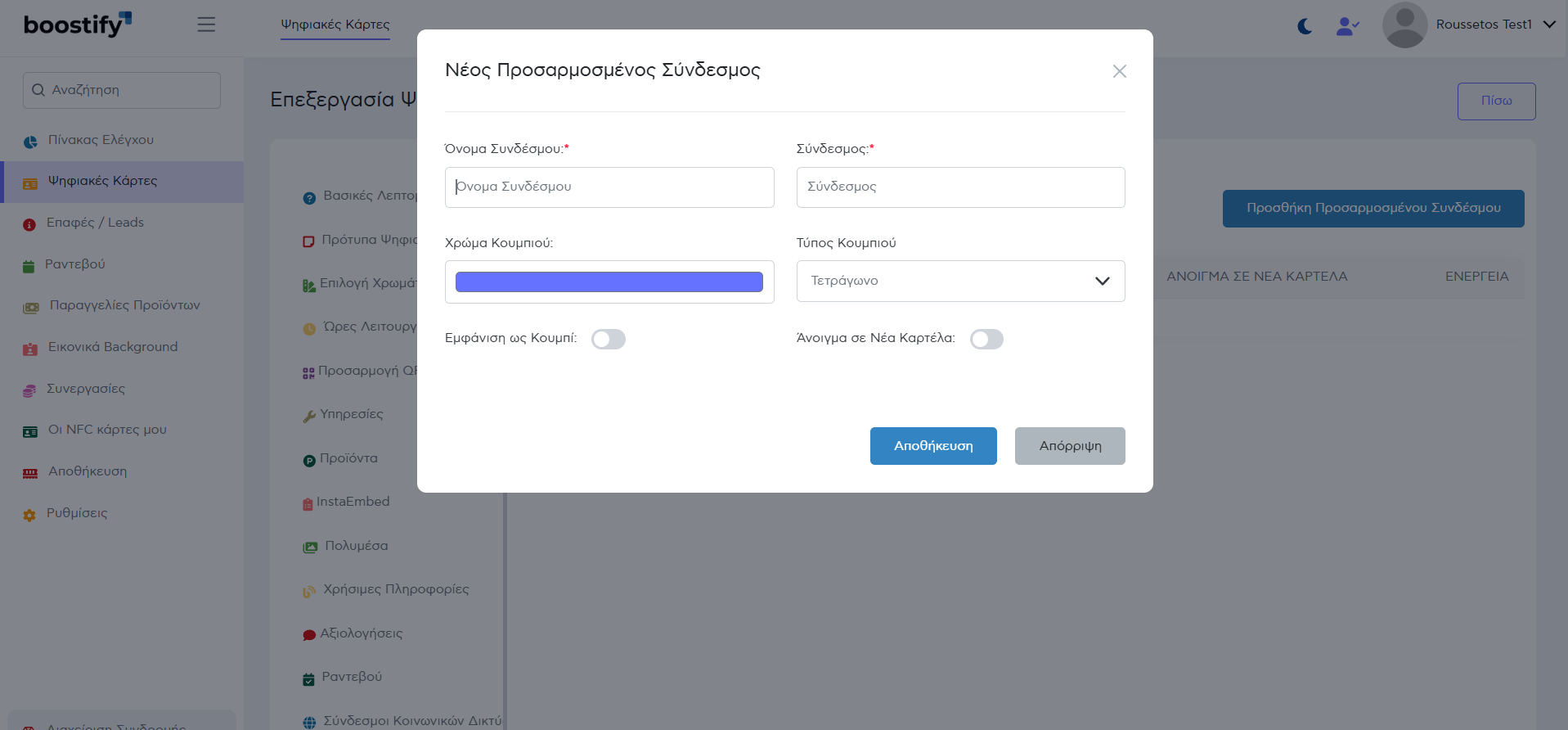The image size is (1568, 730).
Task: Click the Επαφές / Leads info icon
Action: coord(29,224)
